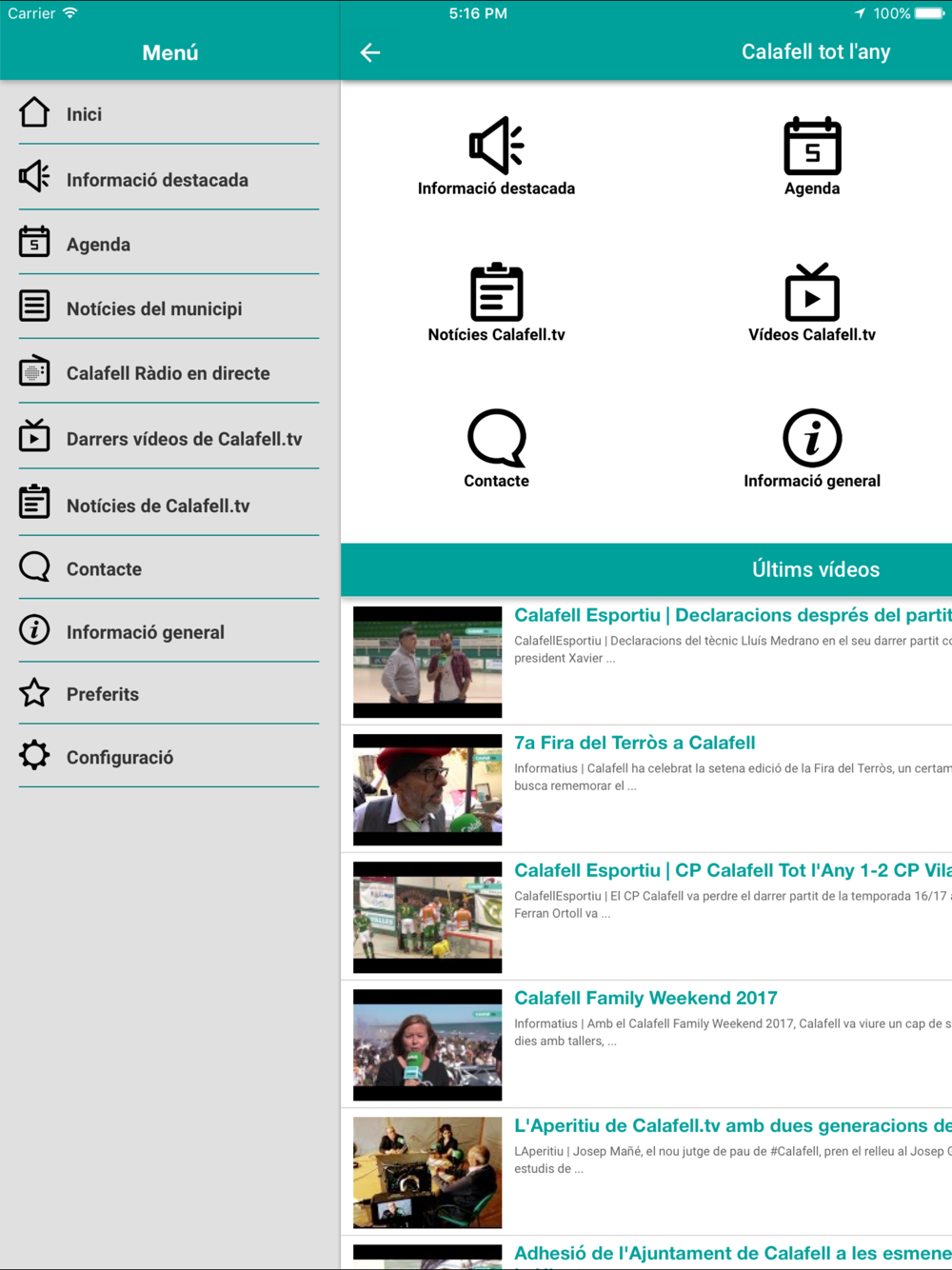
Task: Tap description 'Informatius | Amb el Calafell Family Weekend 2017'
Action: [x=733, y=1032]
